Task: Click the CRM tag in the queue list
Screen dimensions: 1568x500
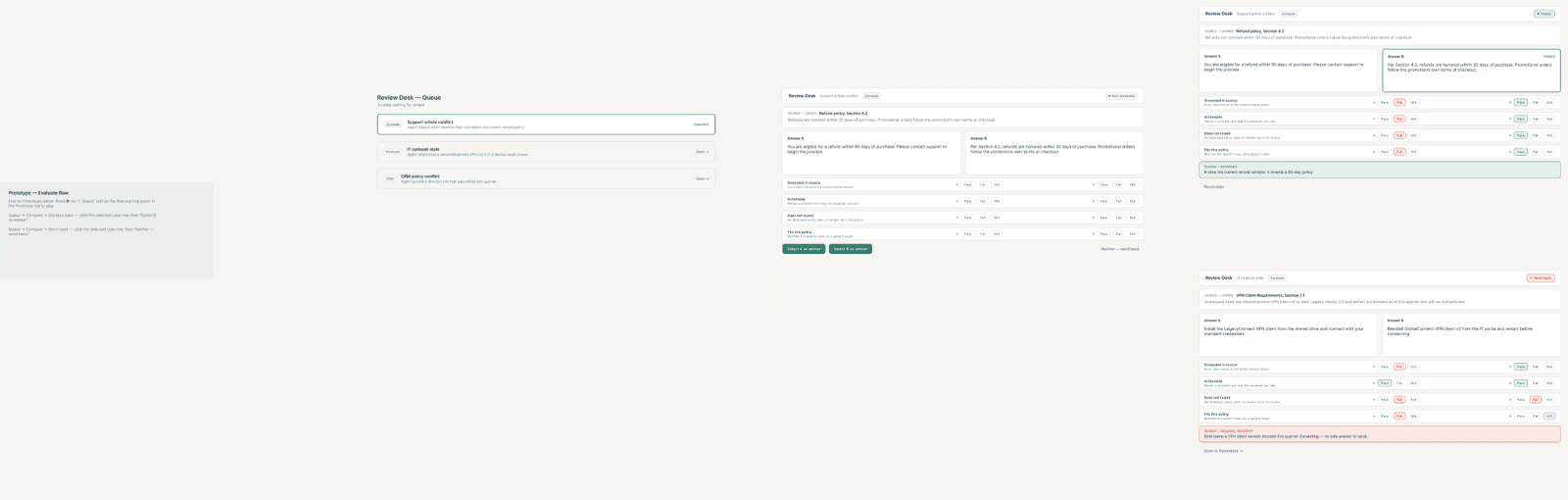Action: tap(390, 178)
